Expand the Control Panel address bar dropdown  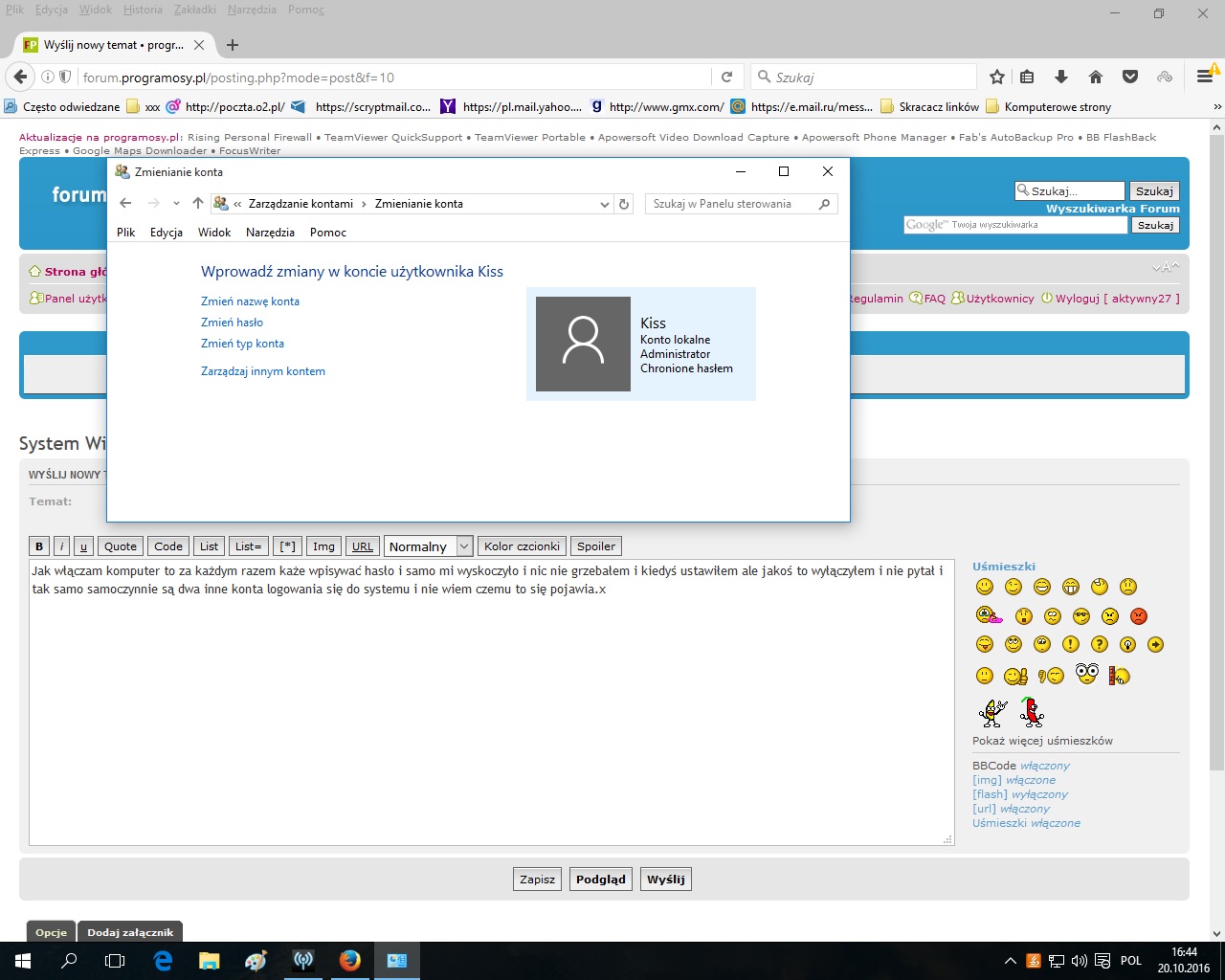click(604, 204)
